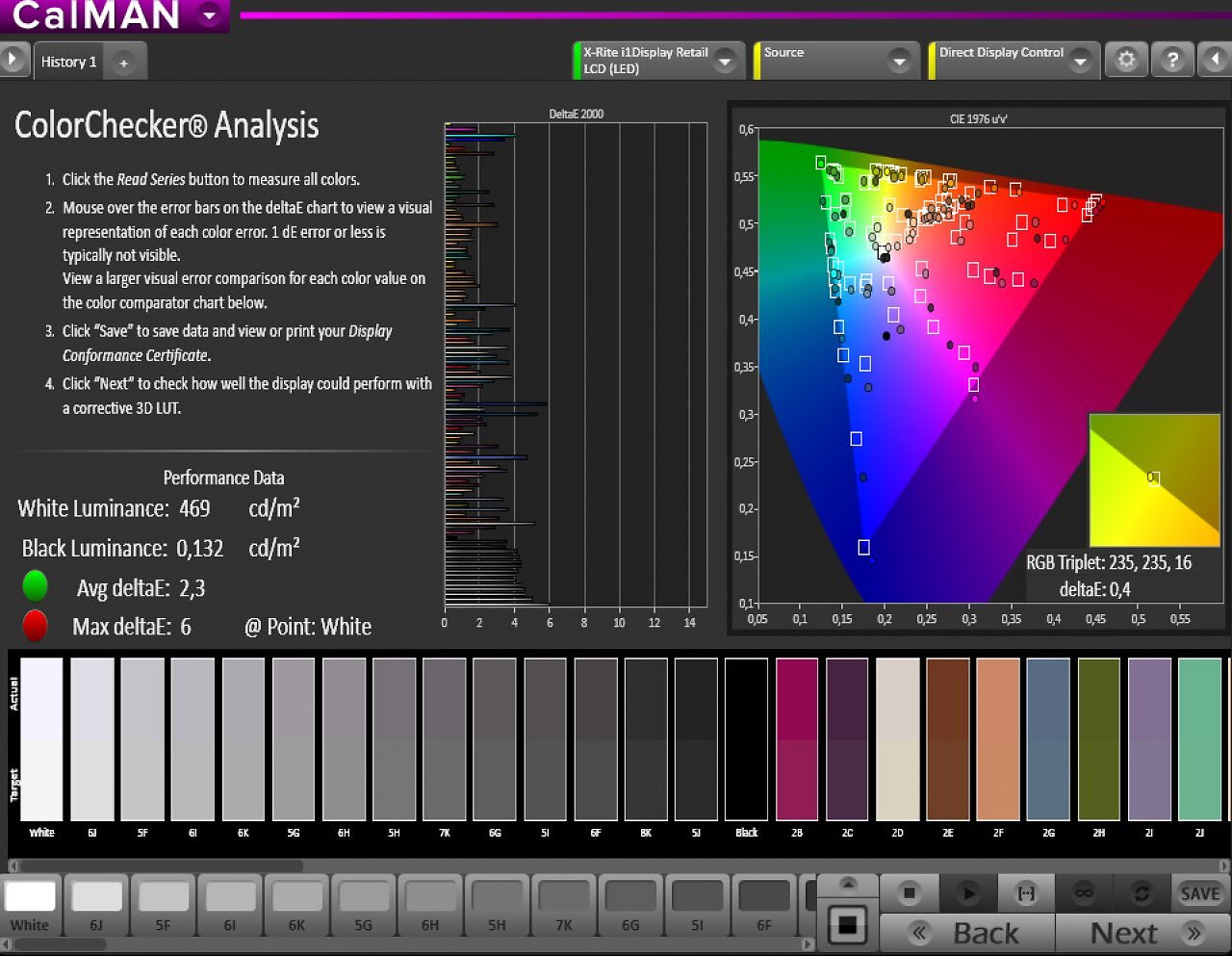The width and height of the screenshot is (1232, 956).
Task: Select the 5I patch button in bottom strip
Action: pos(697,905)
